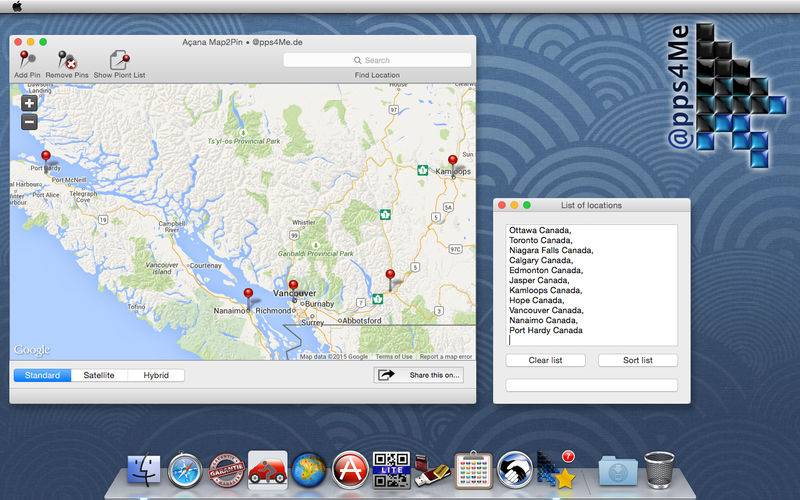Open the red circle A app in Dock
The height and width of the screenshot is (500, 800).
350,470
